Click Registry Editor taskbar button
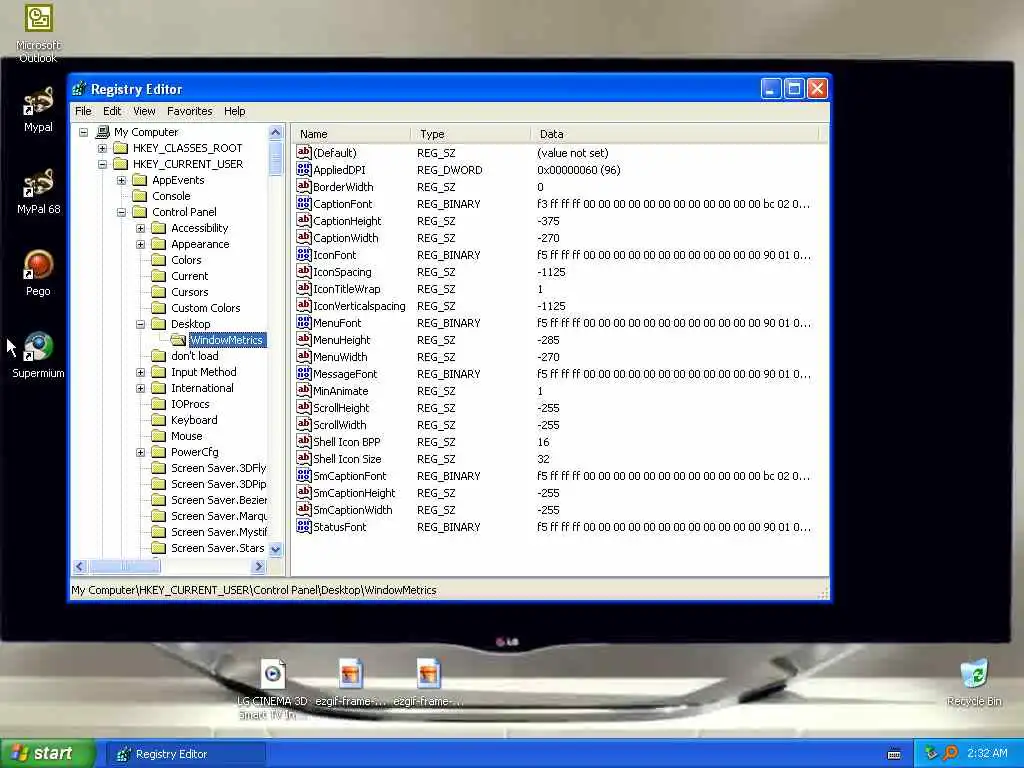 coord(186,754)
